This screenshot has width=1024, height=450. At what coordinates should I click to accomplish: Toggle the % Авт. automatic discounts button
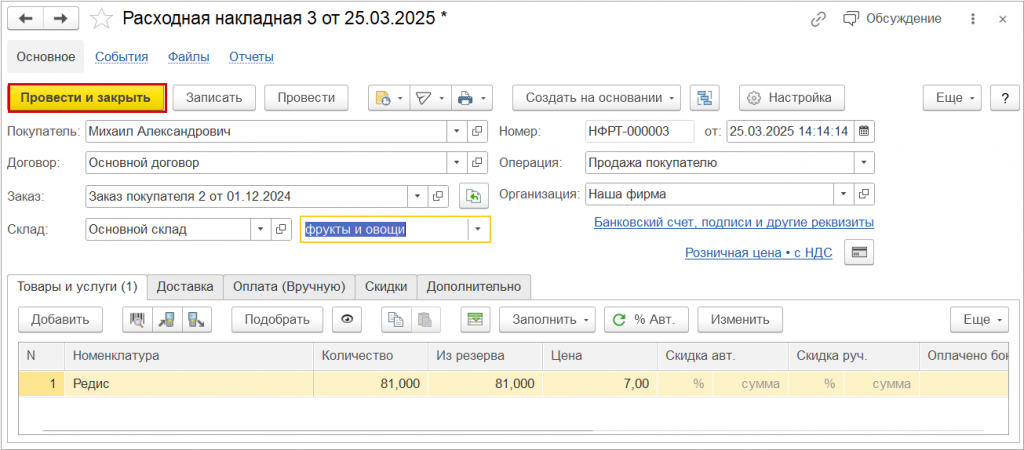click(646, 319)
